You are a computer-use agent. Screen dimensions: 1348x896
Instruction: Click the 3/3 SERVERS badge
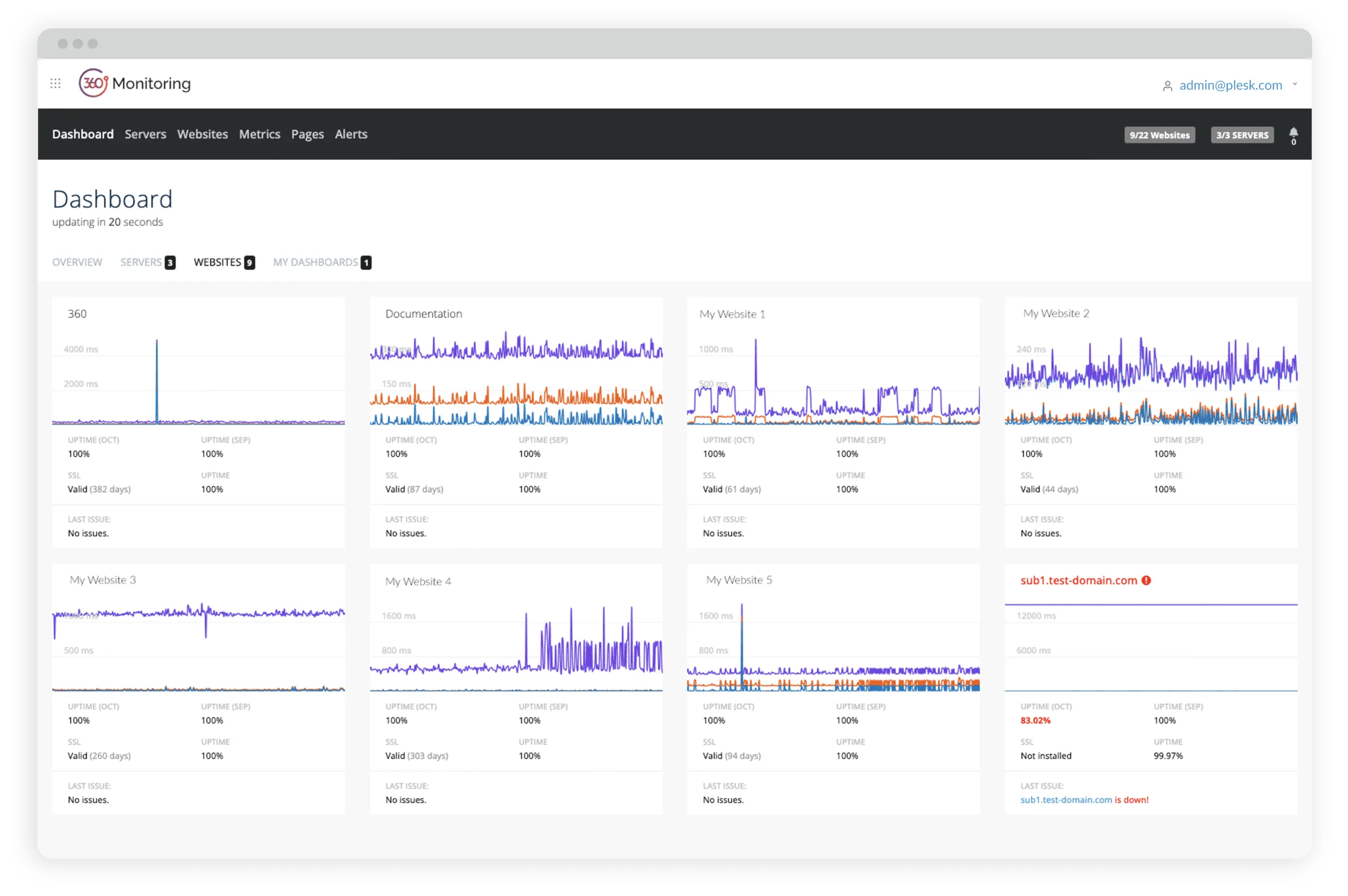[x=1242, y=135]
